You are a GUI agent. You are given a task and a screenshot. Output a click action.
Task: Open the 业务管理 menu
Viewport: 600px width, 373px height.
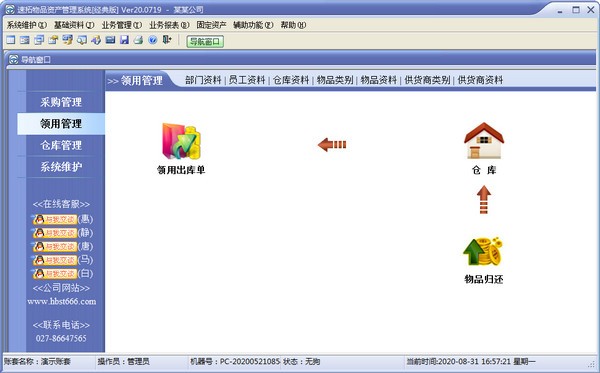[x=122, y=25]
